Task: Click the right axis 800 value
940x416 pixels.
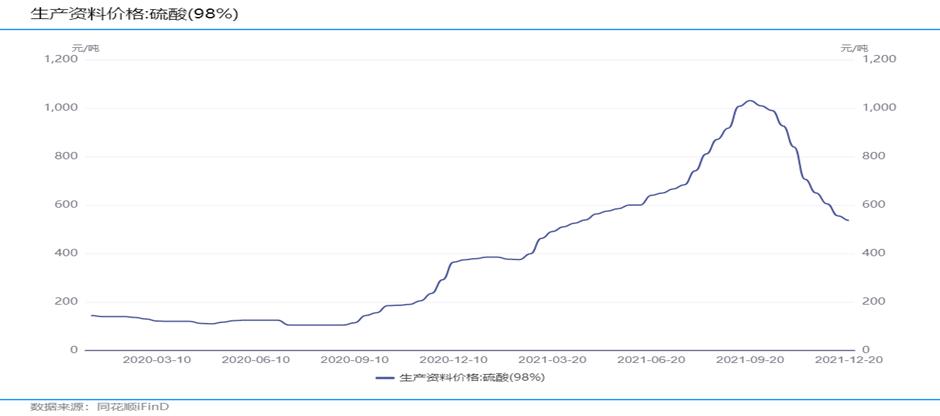Action: 873,156
